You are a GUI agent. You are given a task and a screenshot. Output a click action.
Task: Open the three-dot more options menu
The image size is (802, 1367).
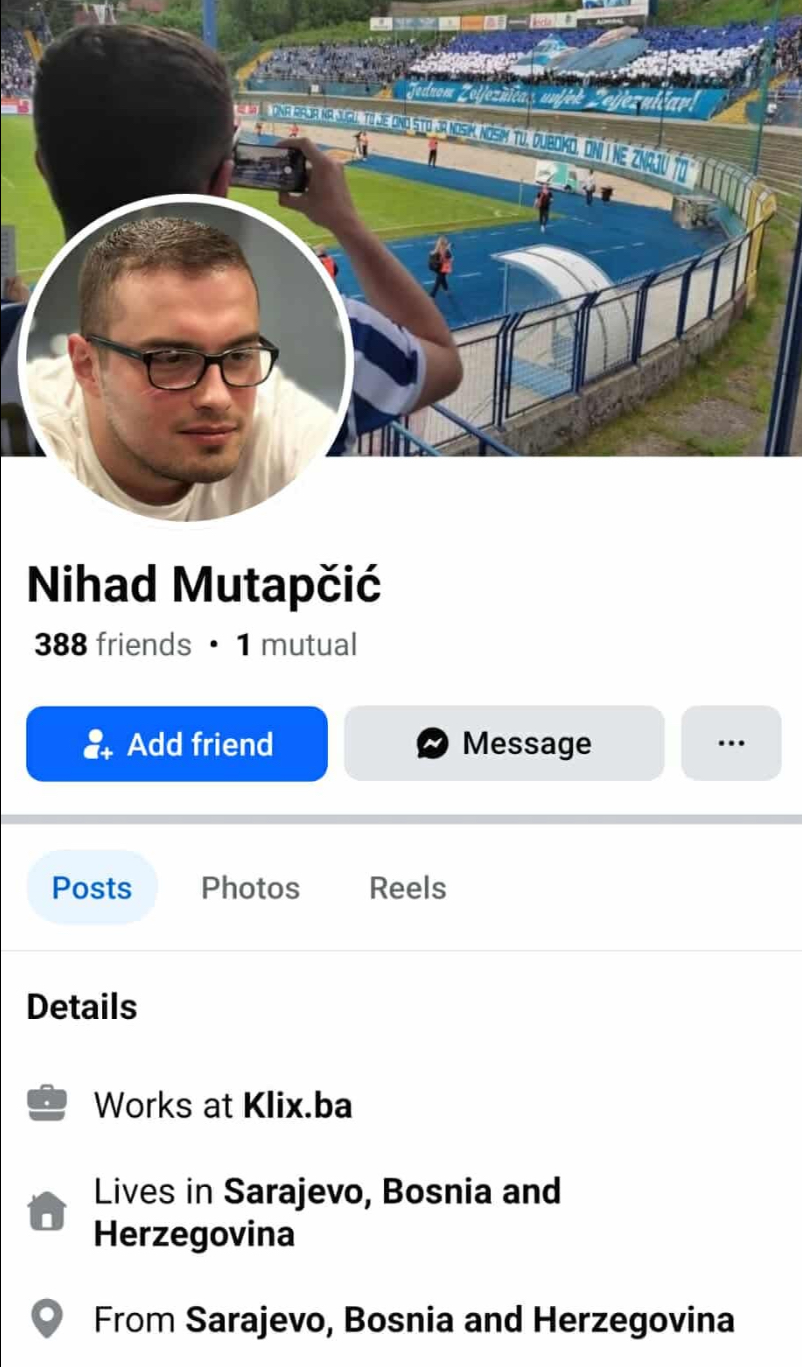731,743
